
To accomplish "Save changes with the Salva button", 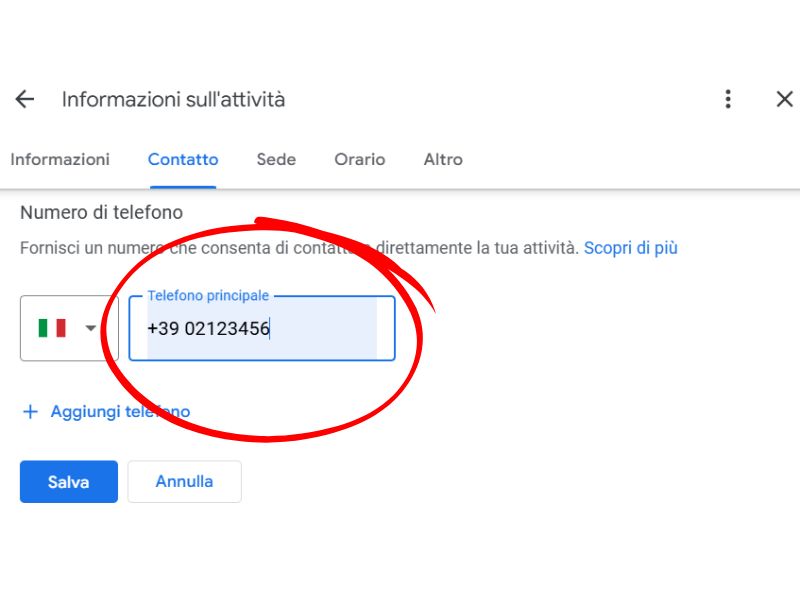I will coord(69,482).
